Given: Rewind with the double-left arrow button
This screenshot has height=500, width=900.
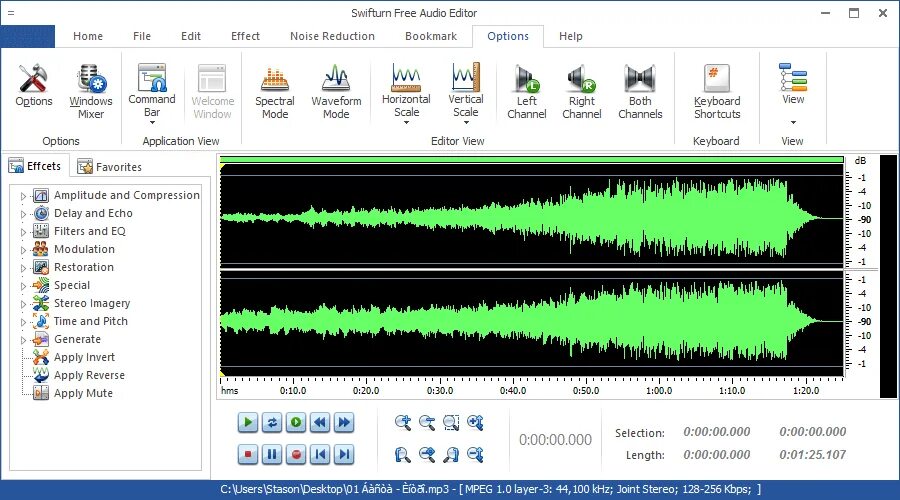Looking at the screenshot, I should tap(320, 423).
